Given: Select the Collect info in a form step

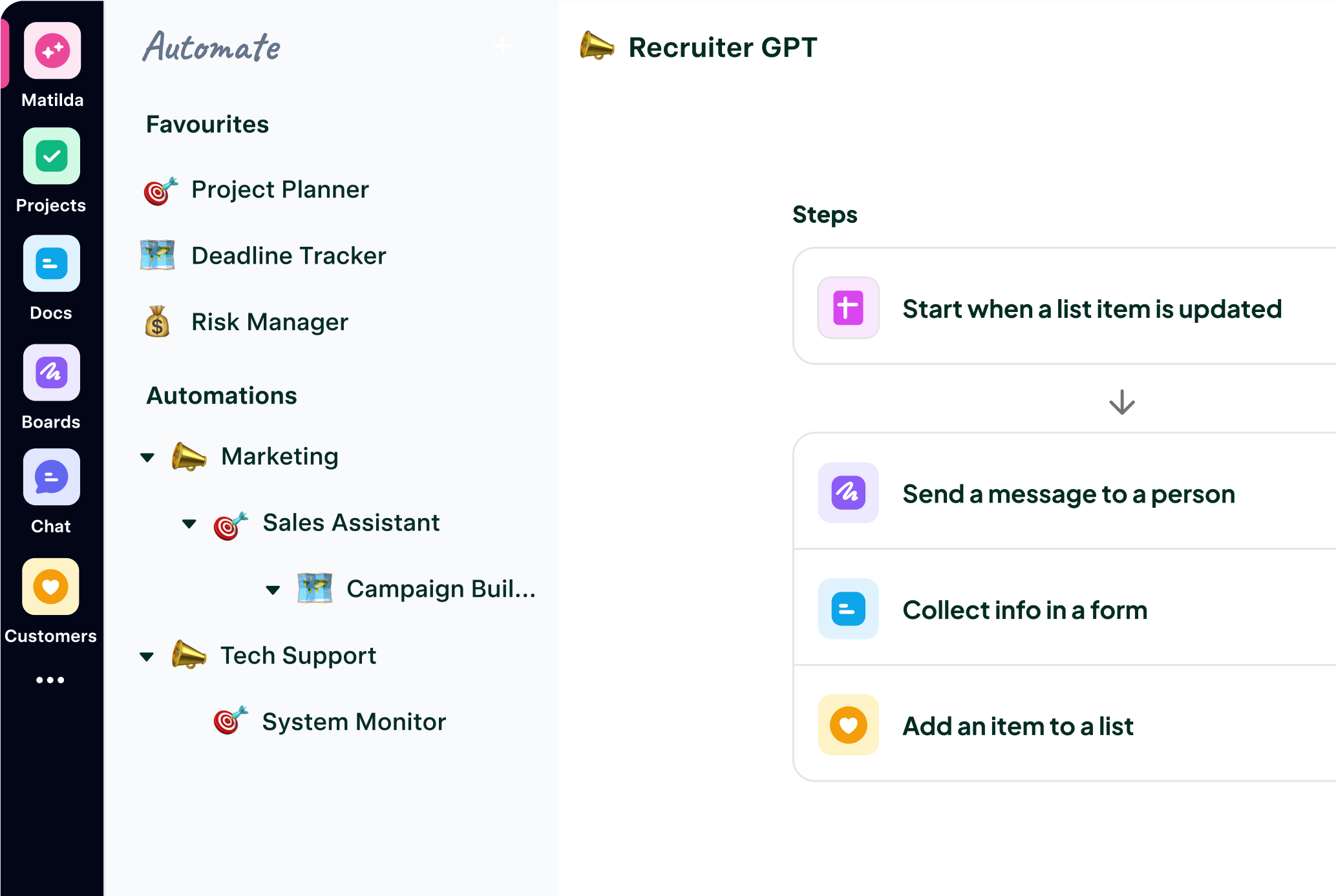Looking at the screenshot, I should click(x=1024, y=610).
